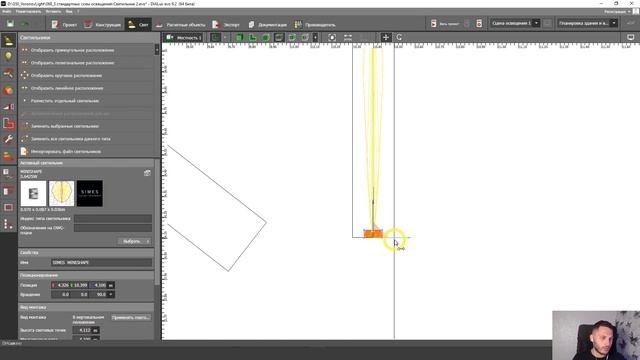Click the luminaire catalog icon in active luminaire panel
The width and height of the screenshot is (640, 360).
pyautogui.click(x=147, y=173)
